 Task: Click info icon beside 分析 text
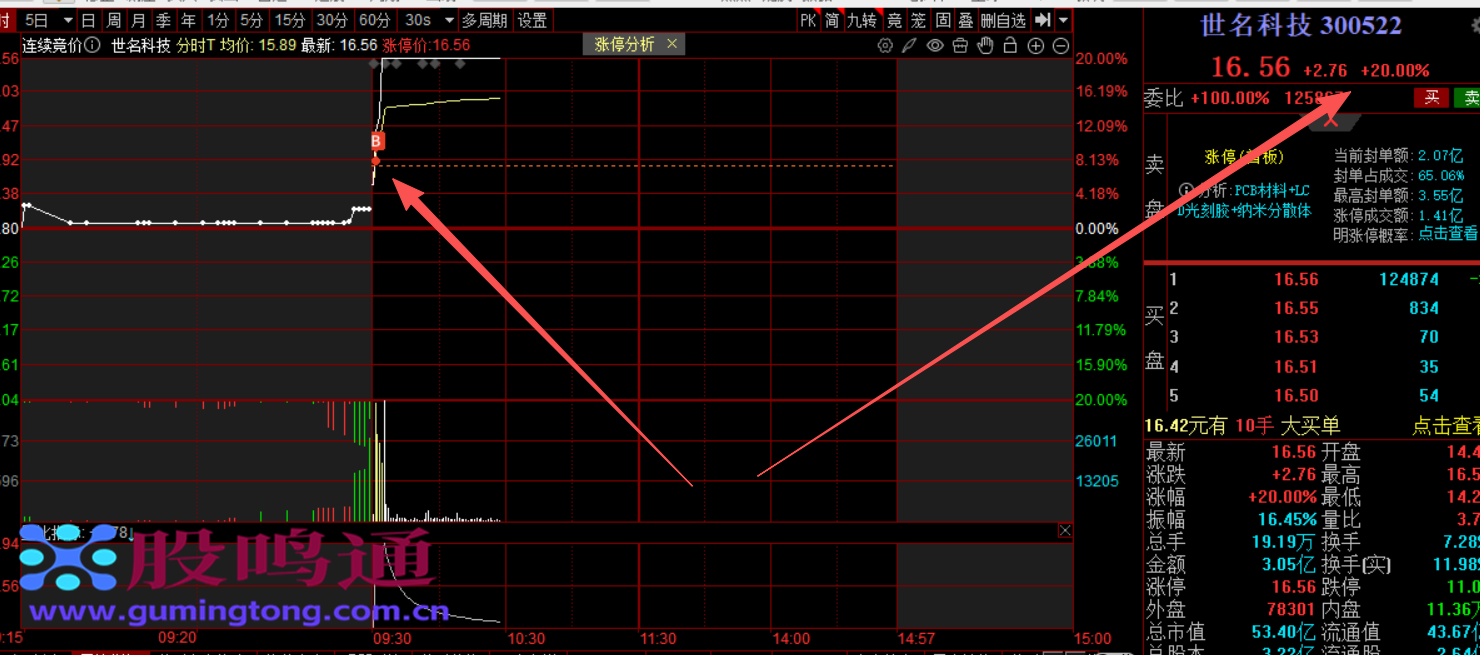[1186, 190]
